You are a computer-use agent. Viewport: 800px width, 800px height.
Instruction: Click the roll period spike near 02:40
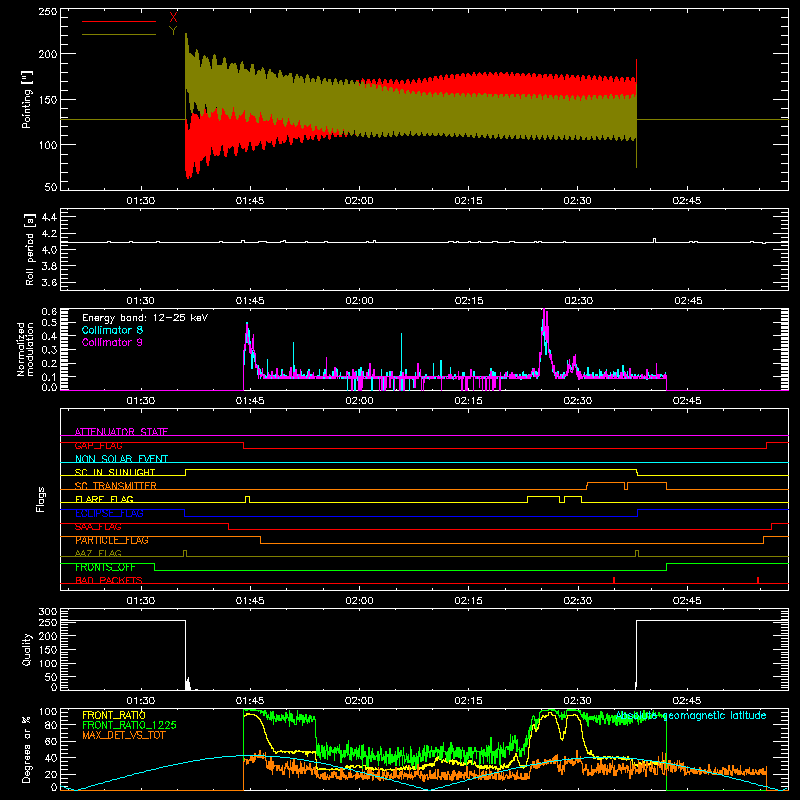coord(655,240)
